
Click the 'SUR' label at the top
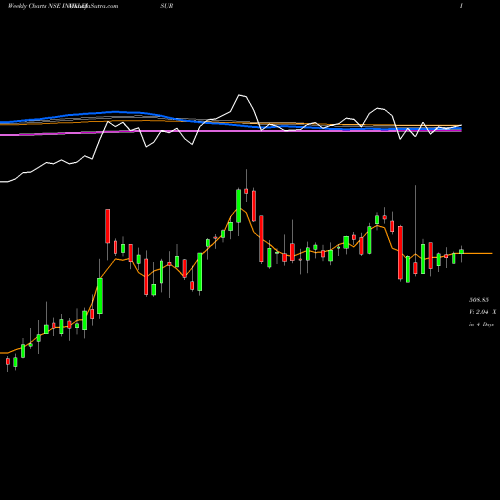point(166,6)
